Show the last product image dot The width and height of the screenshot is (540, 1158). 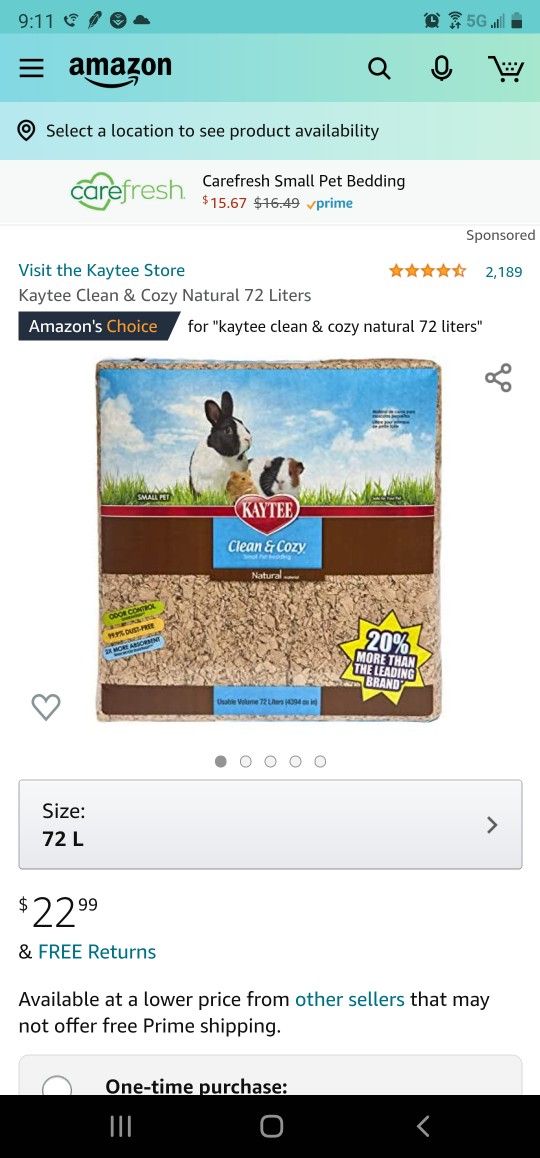[320, 761]
